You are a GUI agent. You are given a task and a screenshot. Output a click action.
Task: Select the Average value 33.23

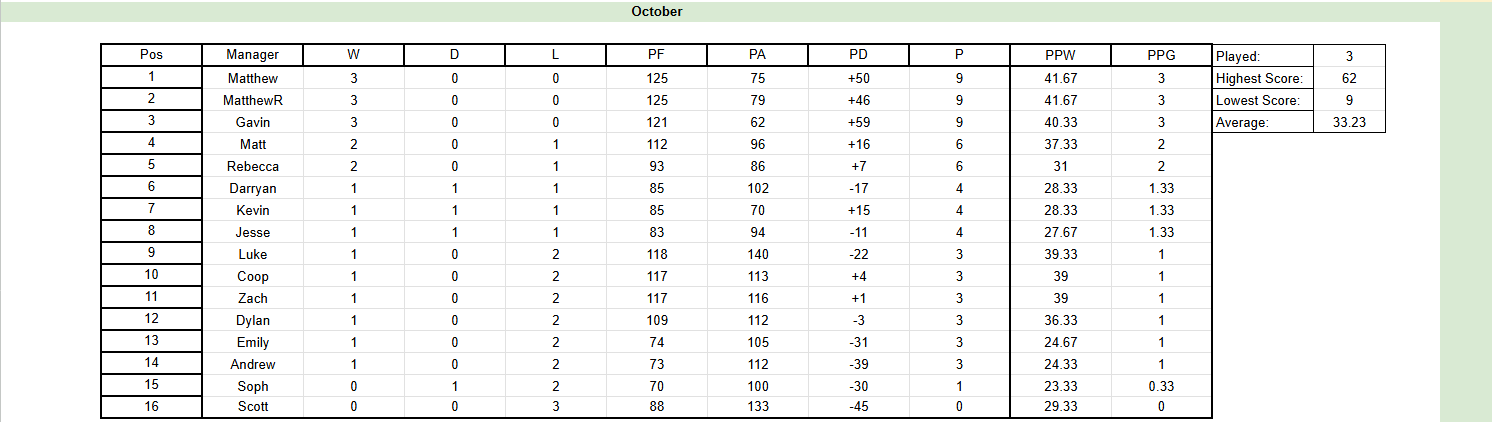(x=1349, y=122)
